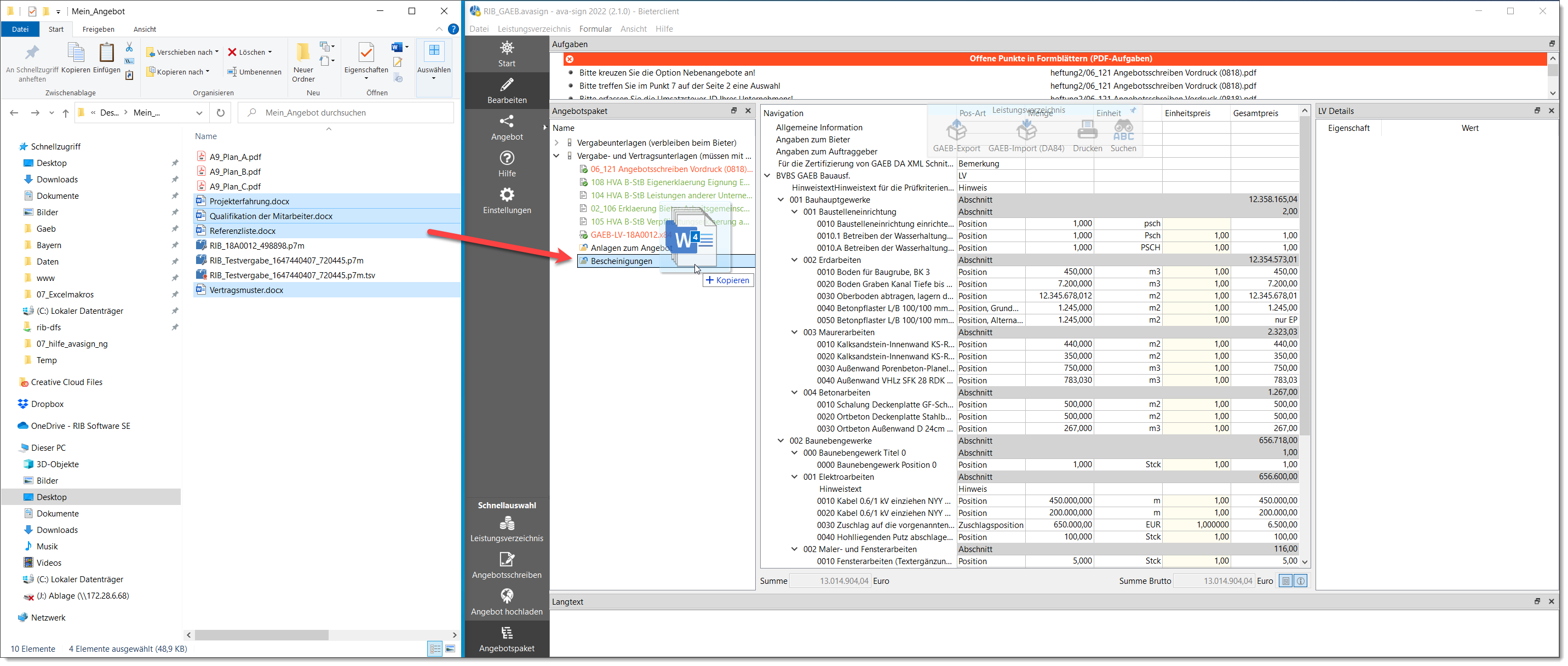The width and height of the screenshot is (1568, 666).
Task: Click the Suchen binoculars icon
Action: [1123, 135]
